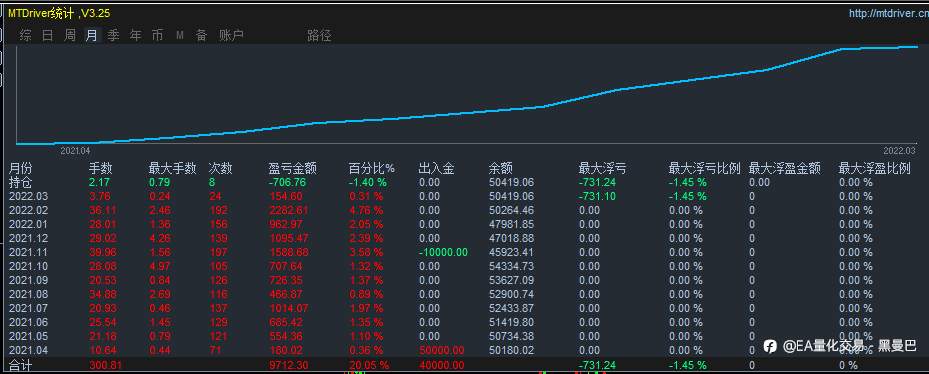Click the 手数 column header
Image resolution: width=929 pixels, height=374 pixels.
[x=100, y=168]
